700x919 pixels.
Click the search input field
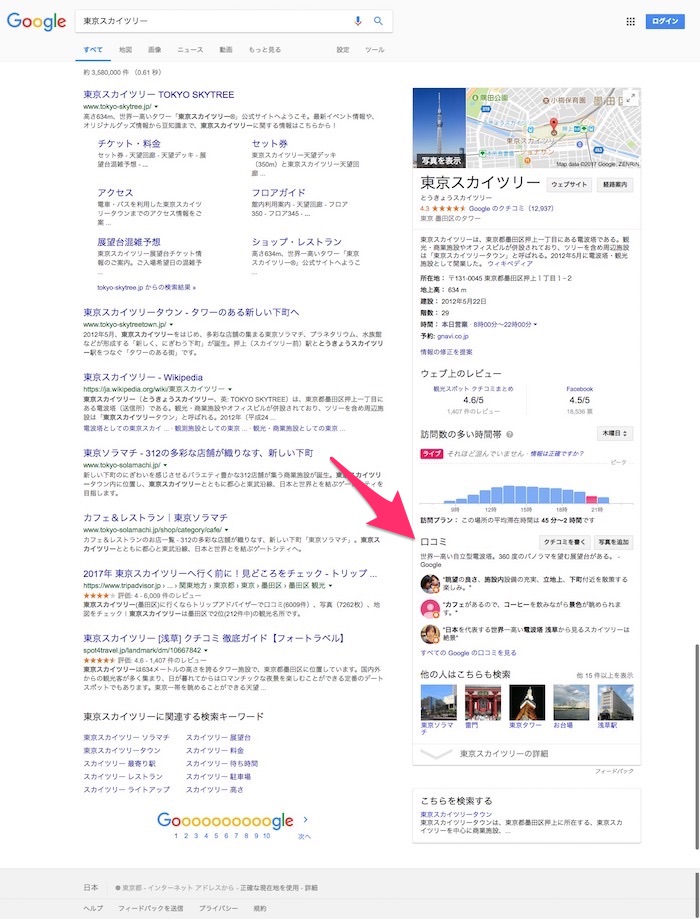[210, 21]
